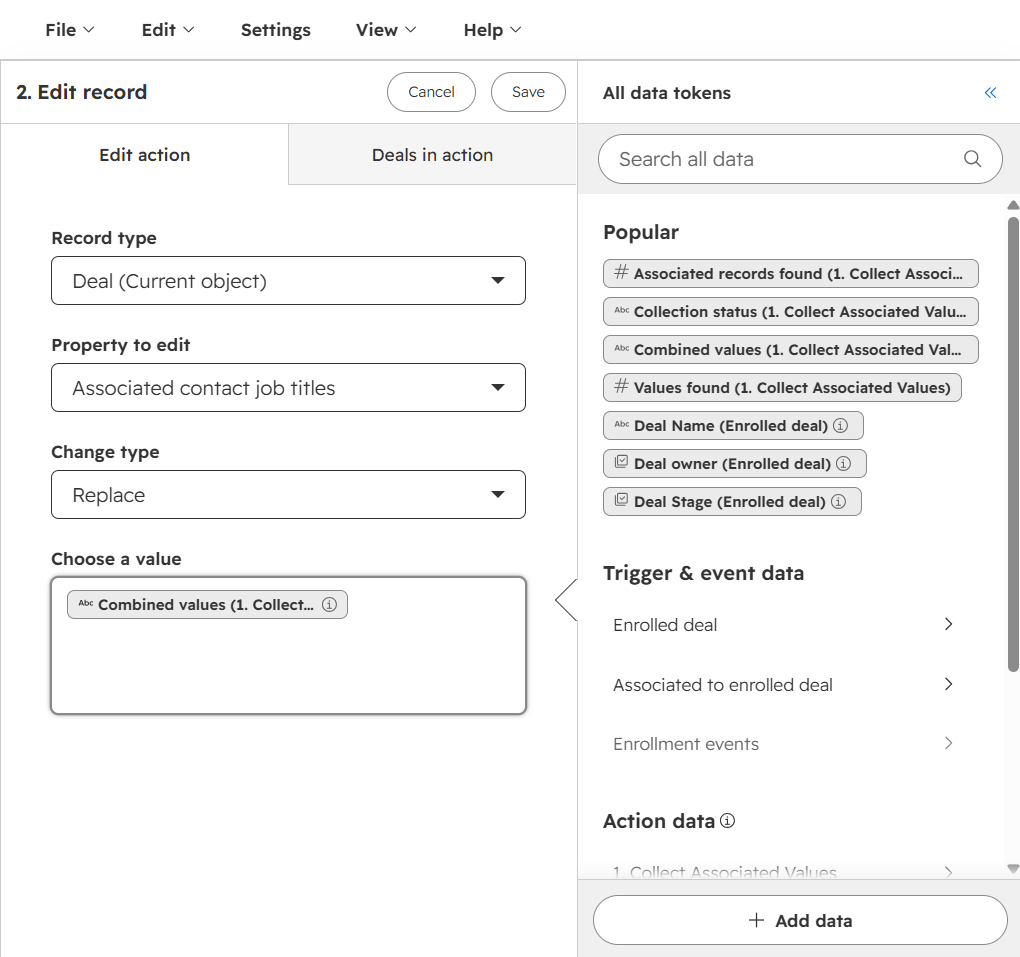Image resolution: width=1020 pixels, height=957 pixels.
Task: Open the Settings menu item
Action: click(276, 30)
